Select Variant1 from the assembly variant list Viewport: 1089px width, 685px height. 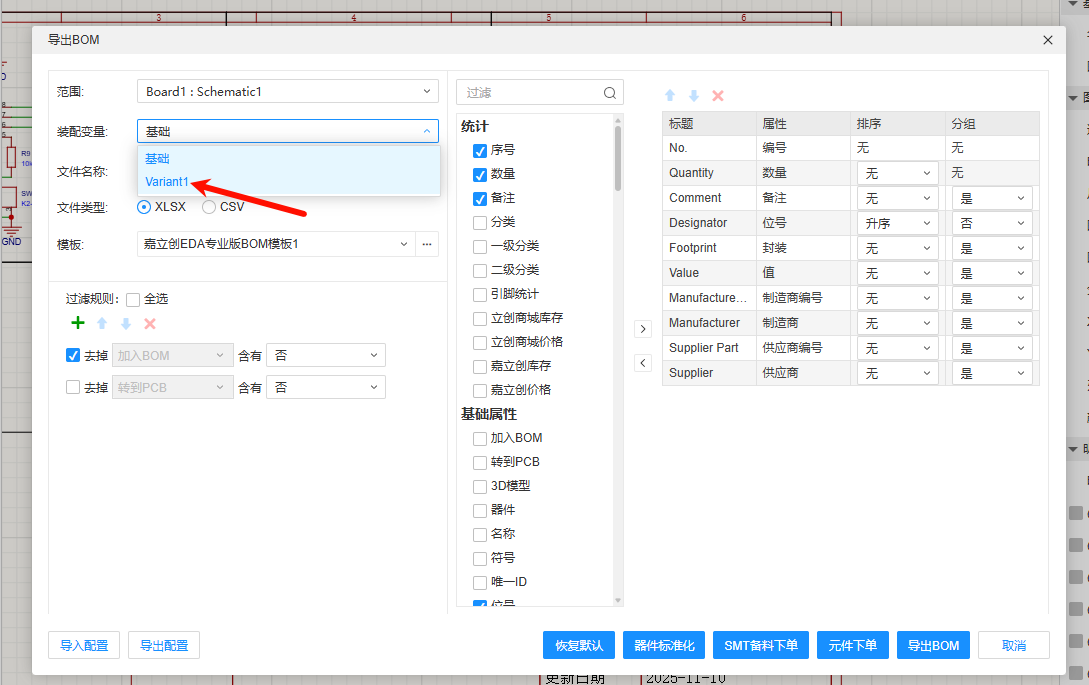click(166, 182)
